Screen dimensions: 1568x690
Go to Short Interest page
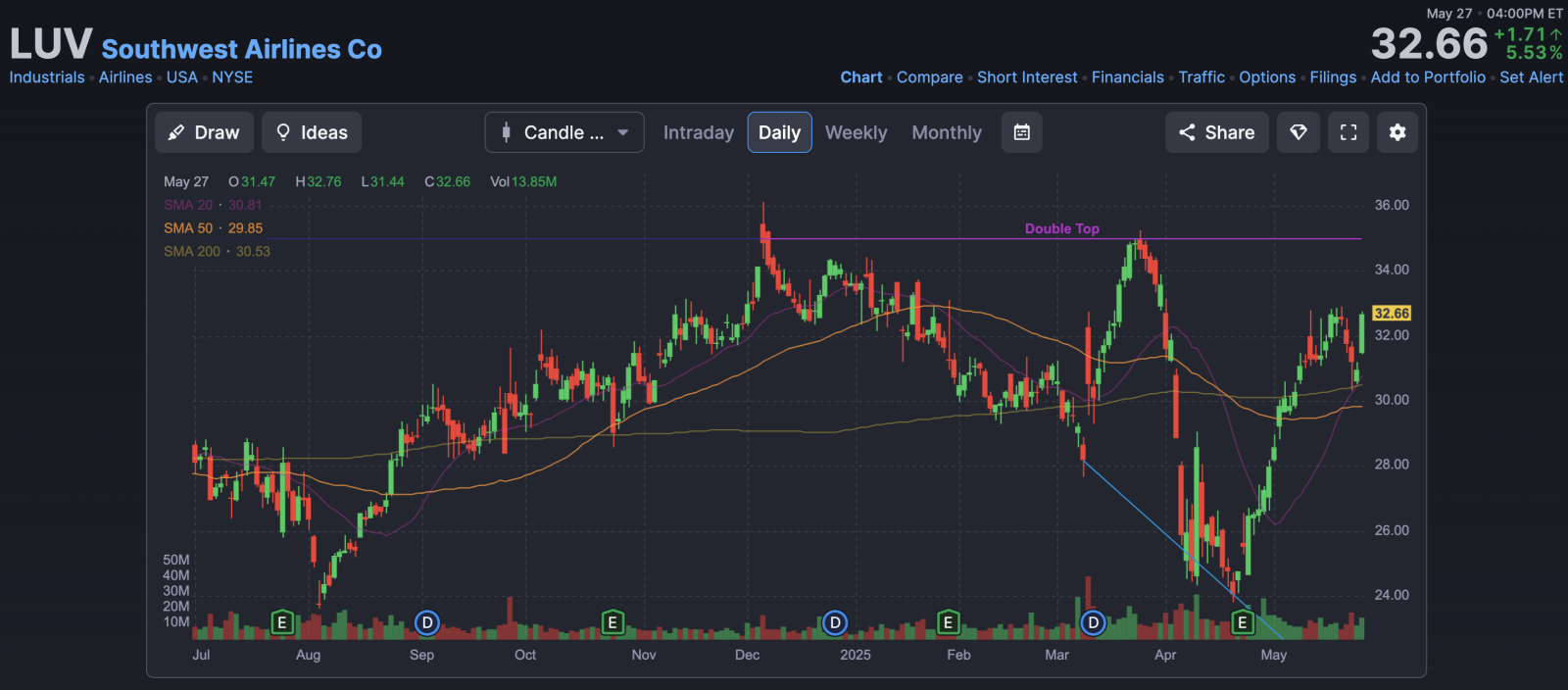tap(1027, 77)
